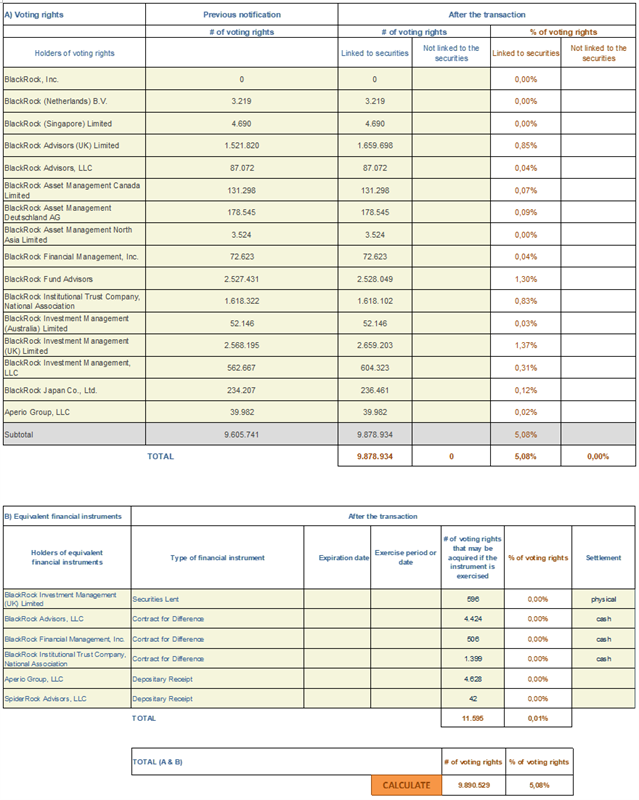Viewport: 639px width, 800px height.
Task: Click the 2.527.431 previous notification cell
Action: pos(241,279)
